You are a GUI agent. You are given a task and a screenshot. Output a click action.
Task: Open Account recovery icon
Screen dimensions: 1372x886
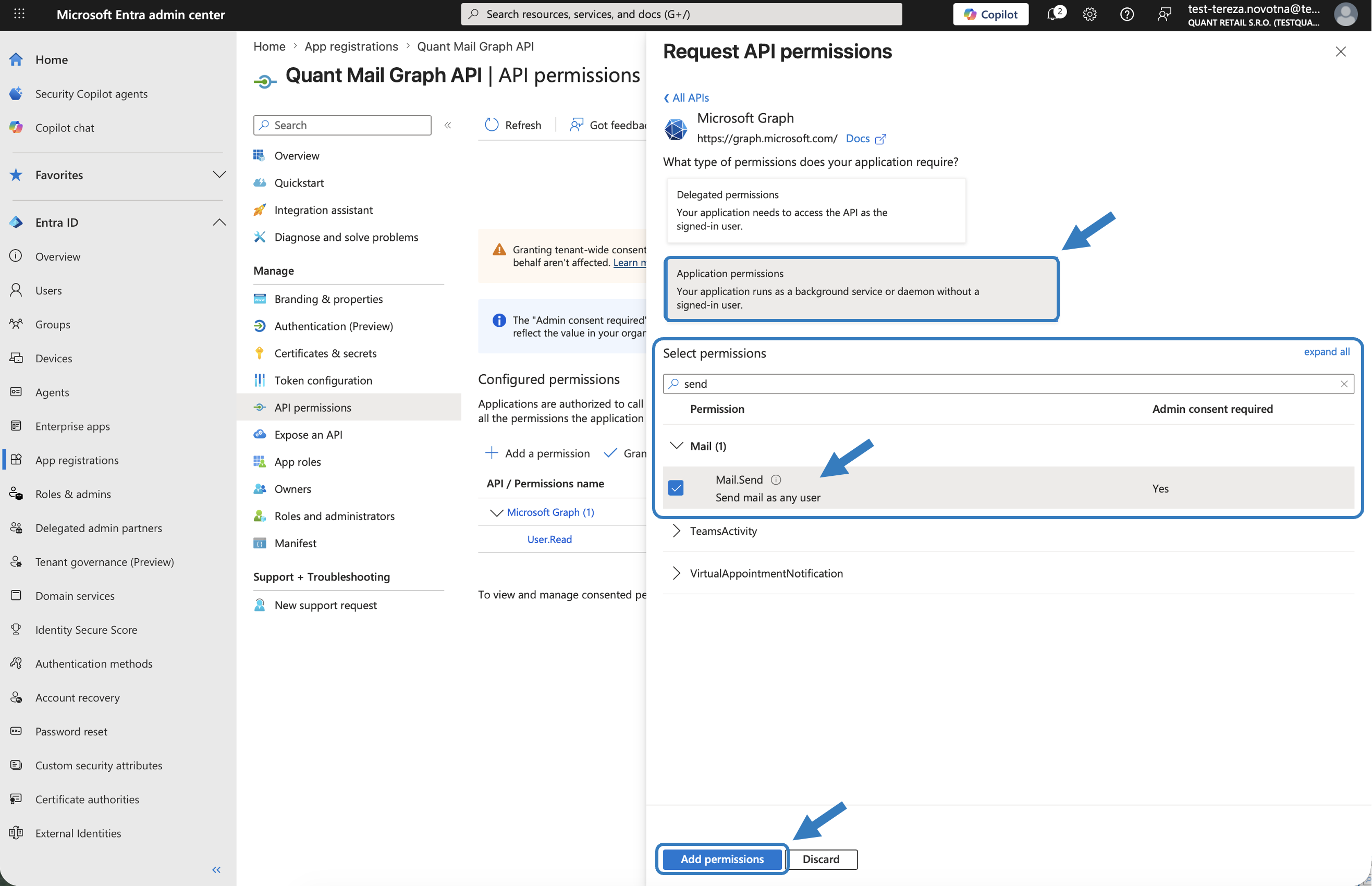pos(16,697)
